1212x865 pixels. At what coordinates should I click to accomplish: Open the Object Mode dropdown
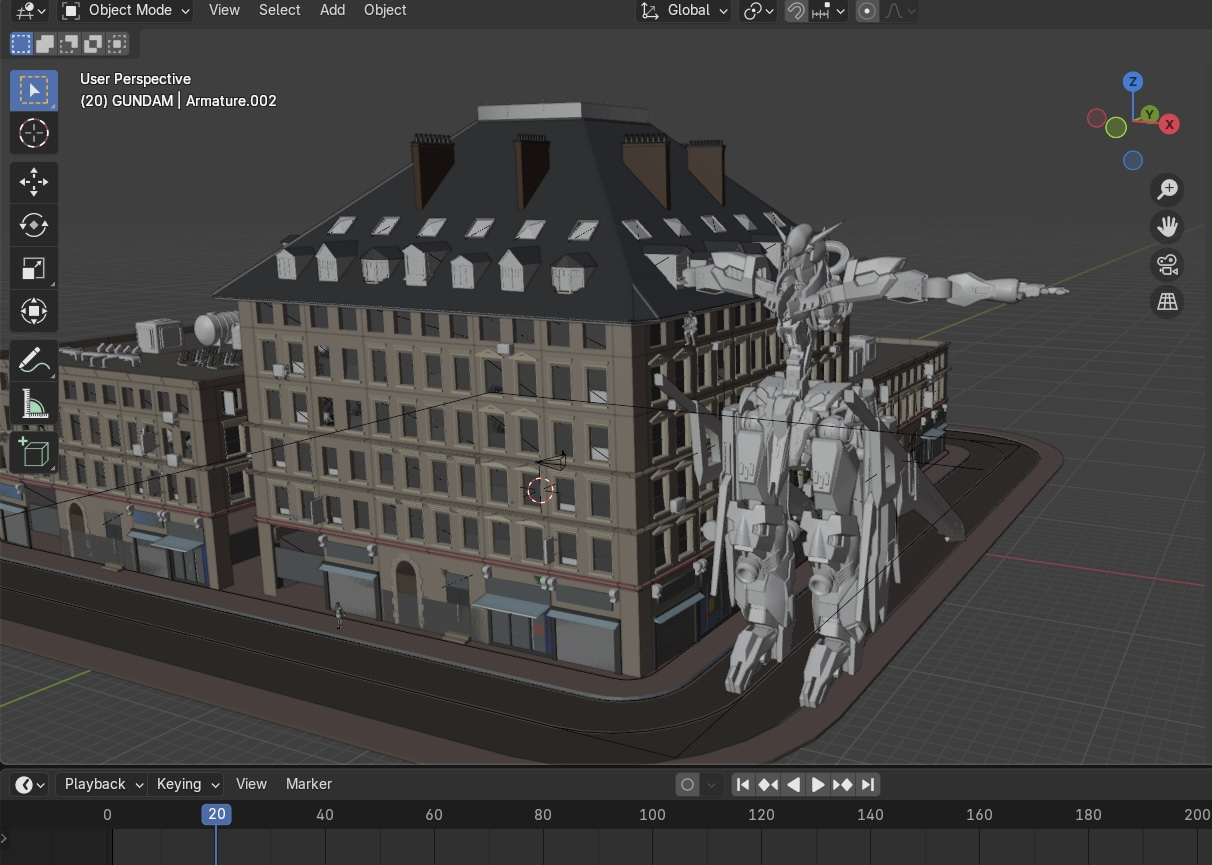(x=125, y=11)
